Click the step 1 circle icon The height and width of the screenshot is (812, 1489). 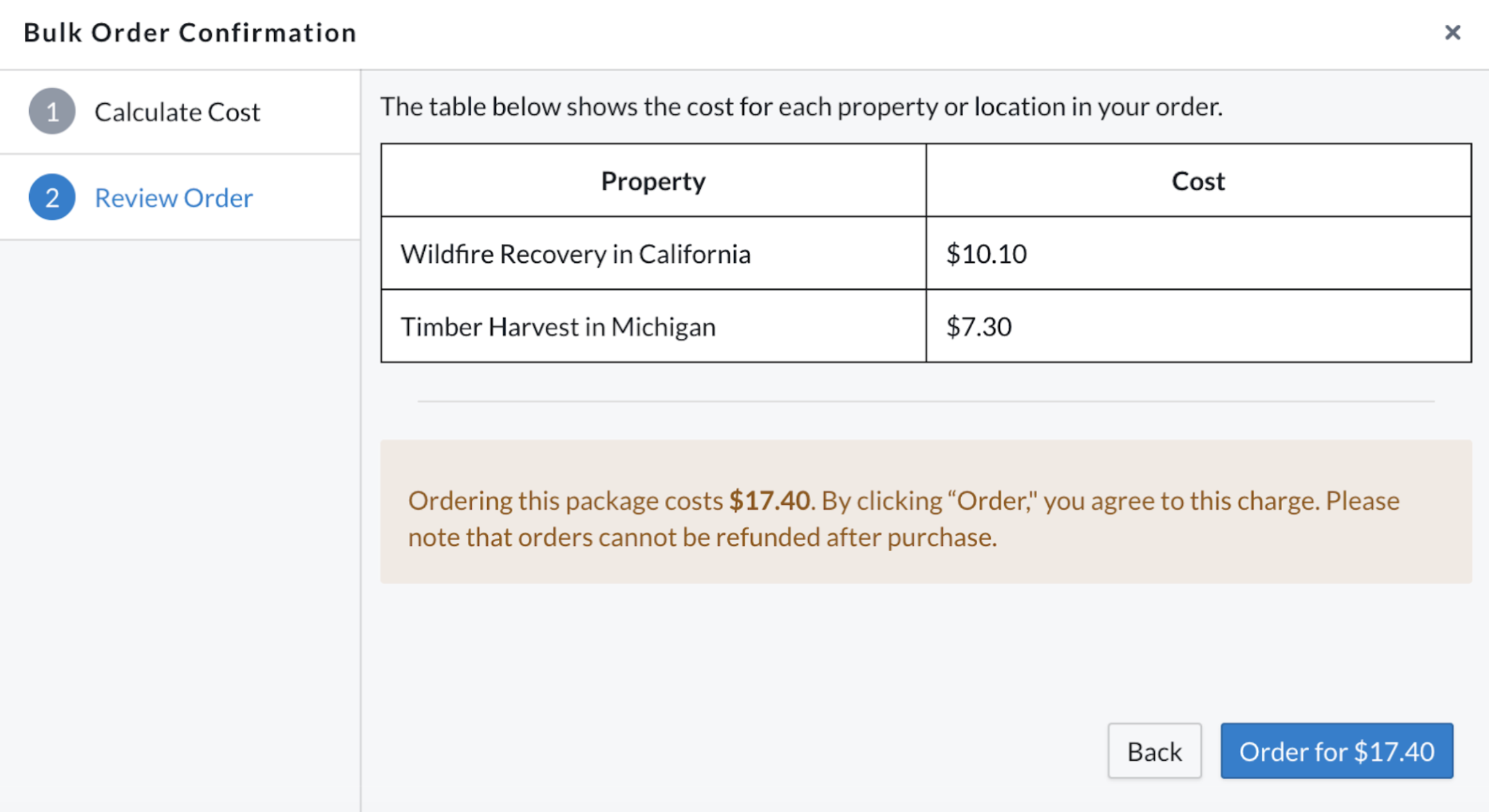click(x=52, y=111)
